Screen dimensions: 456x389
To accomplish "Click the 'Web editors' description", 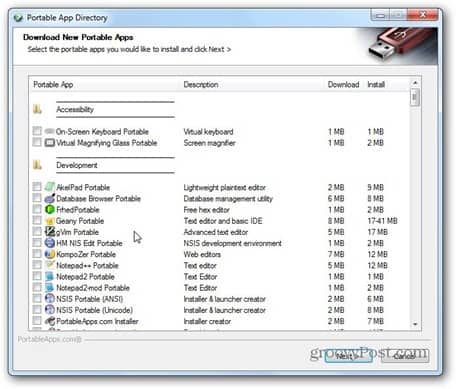I will [202, 254].
